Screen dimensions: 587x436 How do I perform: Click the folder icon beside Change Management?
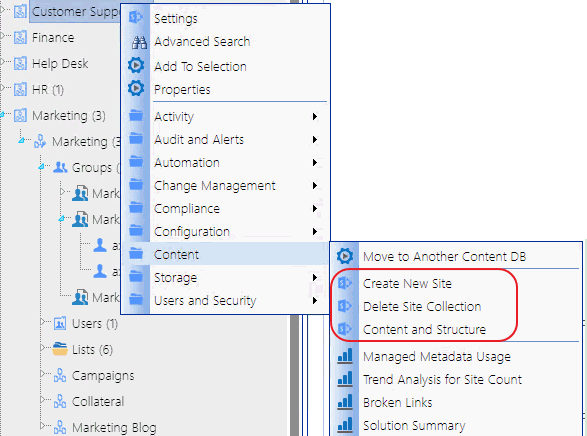tap(136, 185)
